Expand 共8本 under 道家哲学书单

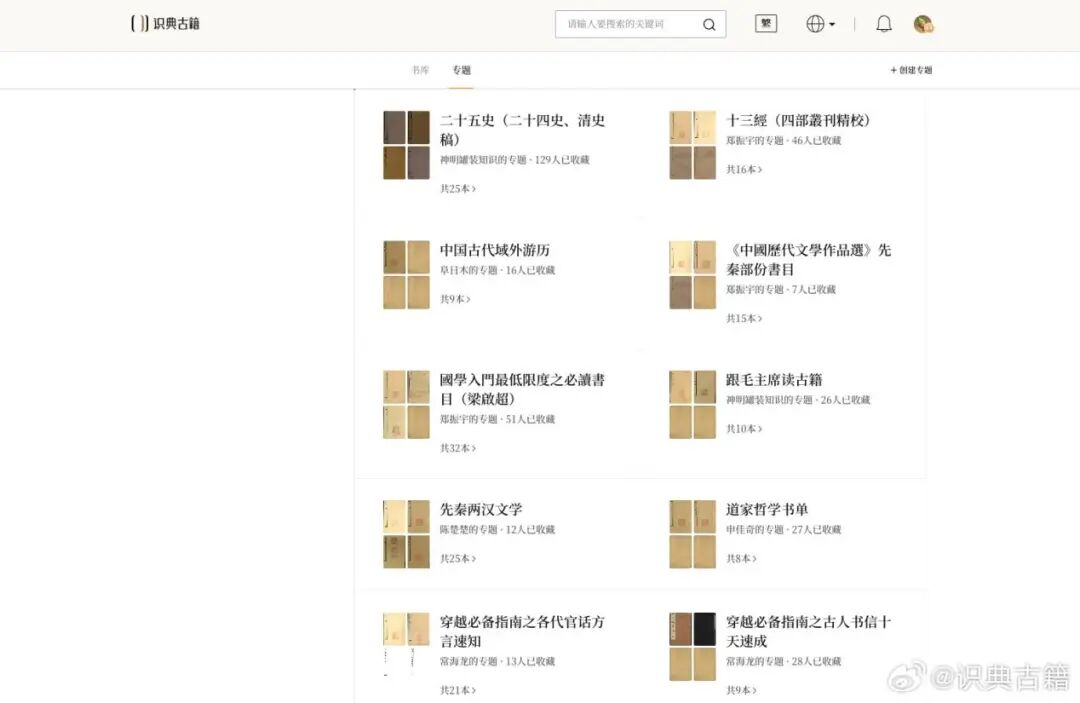741,558
